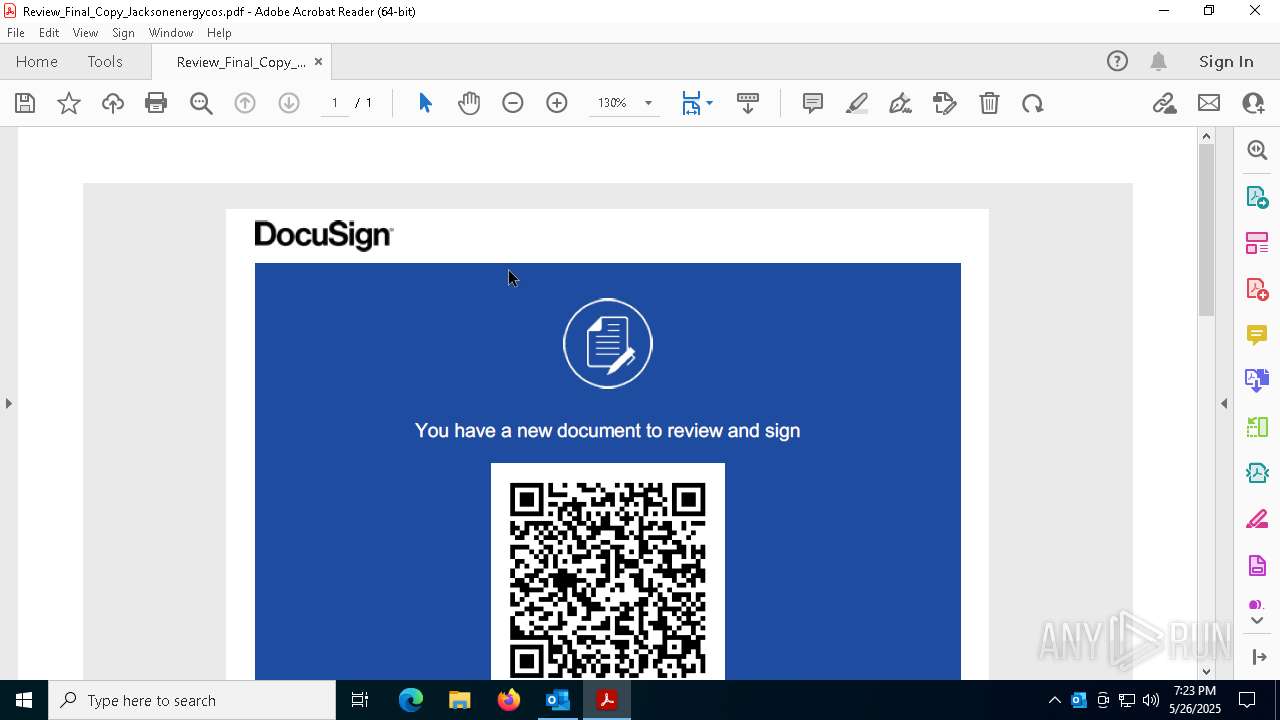Open the Organize Pages tool in right pane
The height and width of the screenshot is (720, 1280).
pos(1257,243)
